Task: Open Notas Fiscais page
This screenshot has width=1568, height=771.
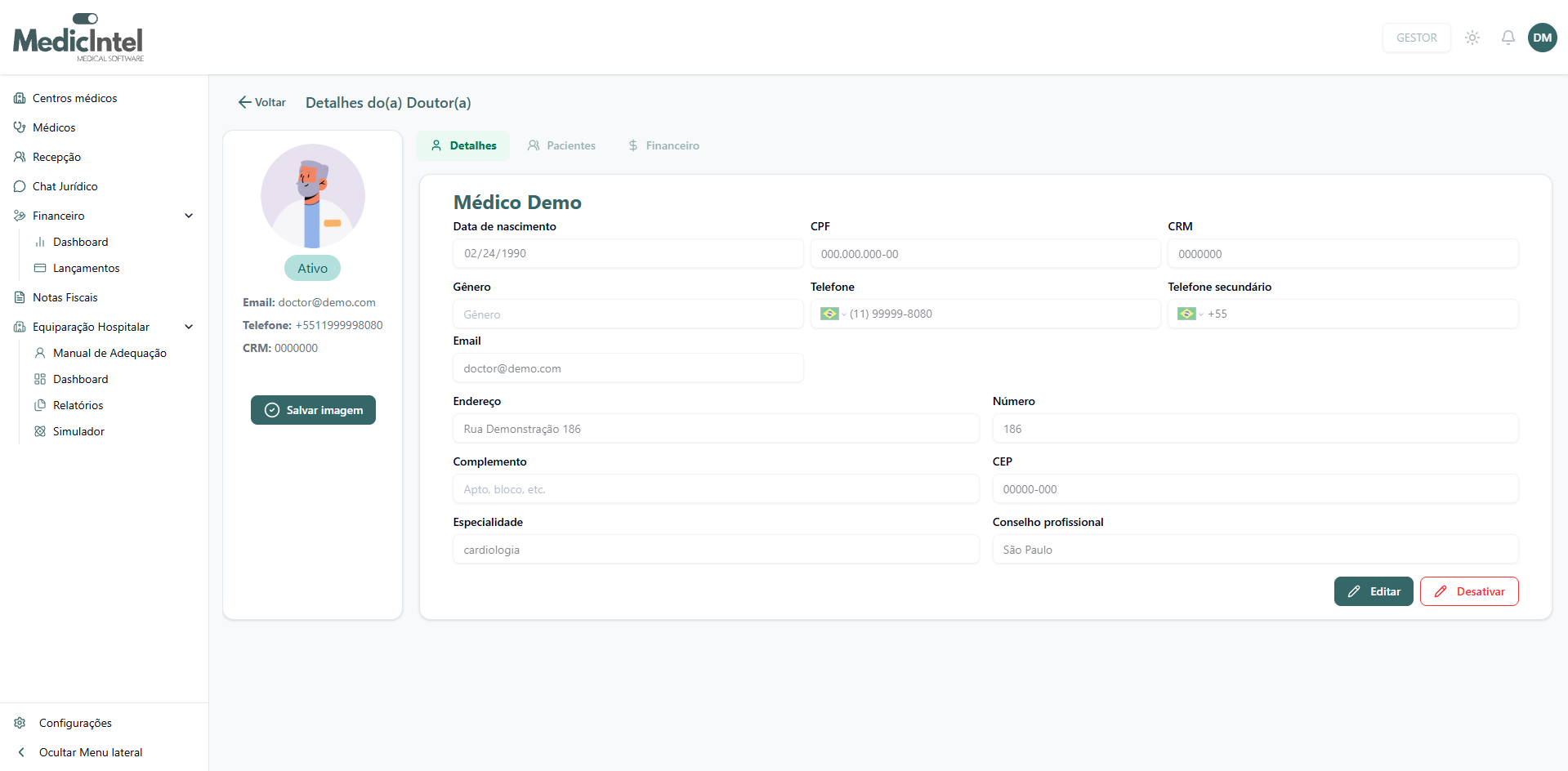Action: (x=65, y=297)
